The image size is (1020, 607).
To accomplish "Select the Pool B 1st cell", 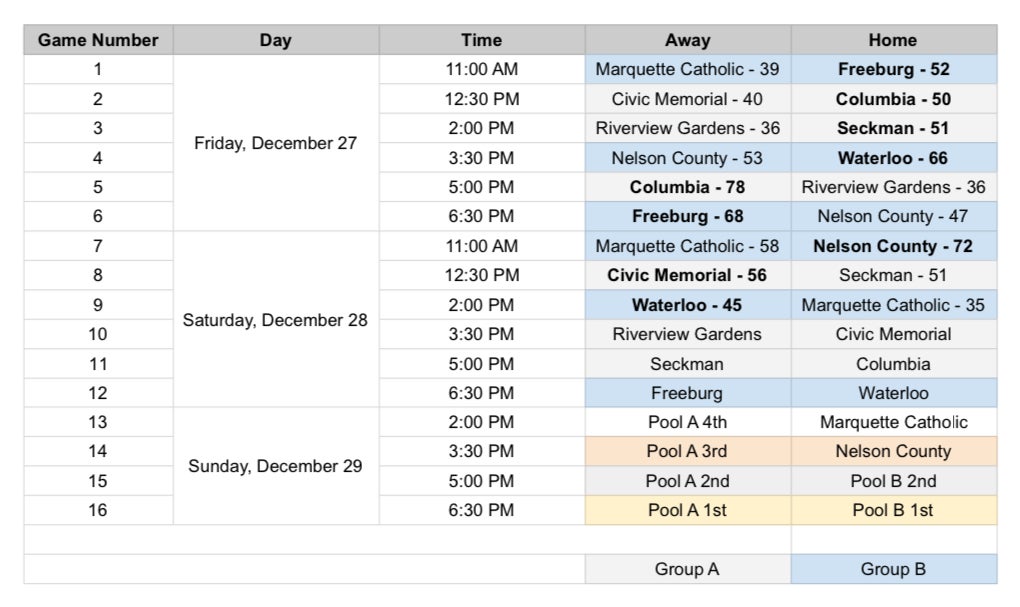I will (x=893, y=510).
